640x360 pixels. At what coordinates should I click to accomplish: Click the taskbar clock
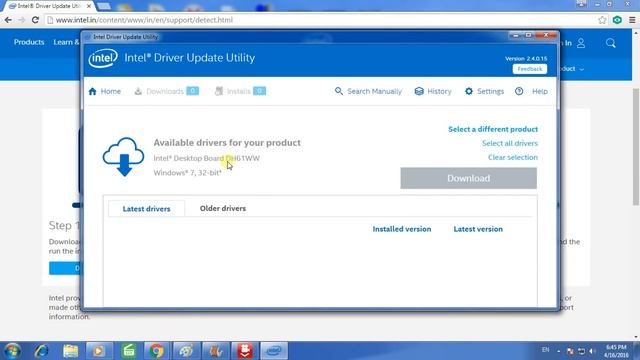616,351
